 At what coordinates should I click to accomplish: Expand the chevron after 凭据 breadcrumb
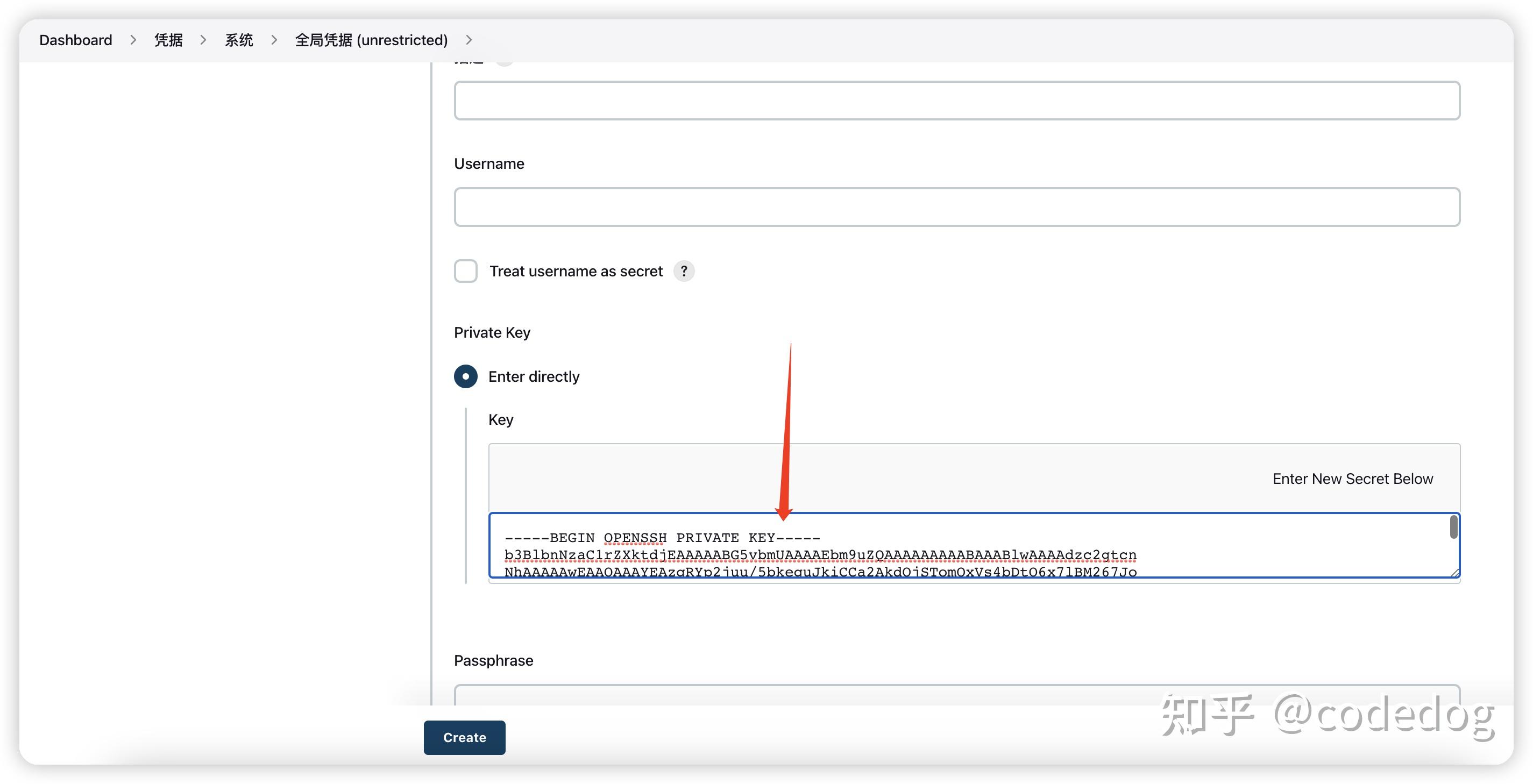[x=202, y=40]
